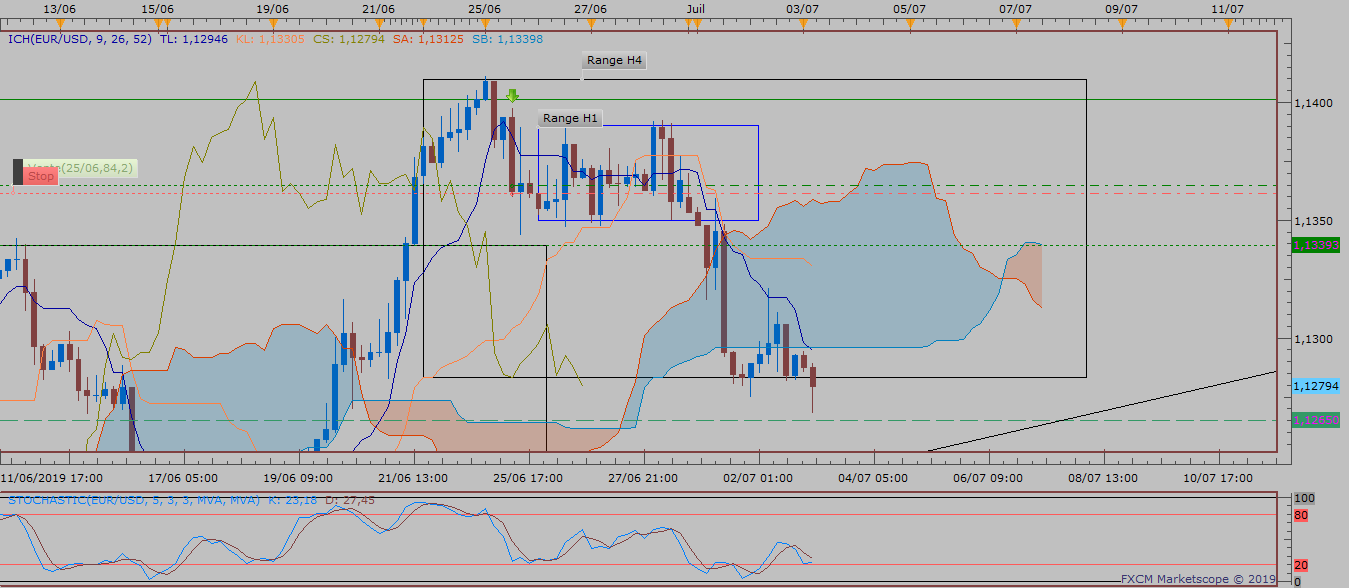1349x588 pixels.
Task: Click the 19/06 09:00 time label
Action: (298, 478)
